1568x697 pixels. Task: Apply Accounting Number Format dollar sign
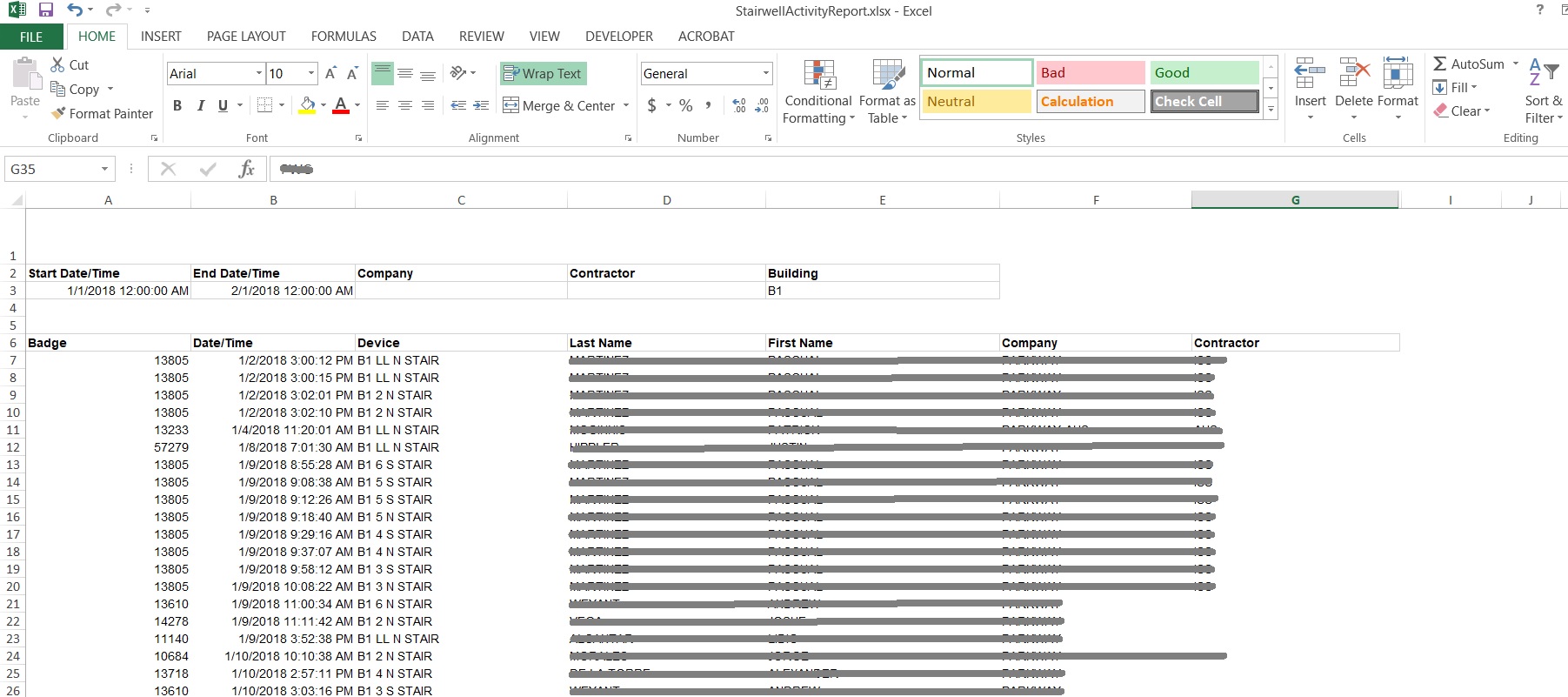point(651,105)
